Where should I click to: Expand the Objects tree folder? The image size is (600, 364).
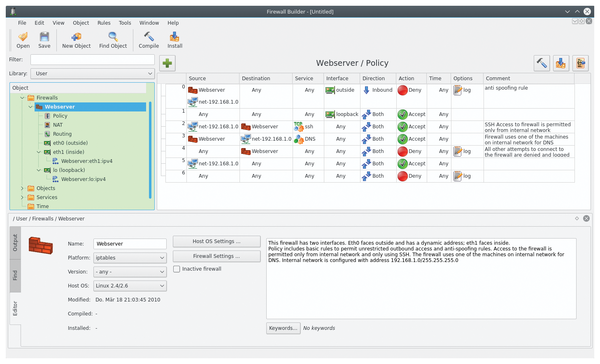(22, 188)
